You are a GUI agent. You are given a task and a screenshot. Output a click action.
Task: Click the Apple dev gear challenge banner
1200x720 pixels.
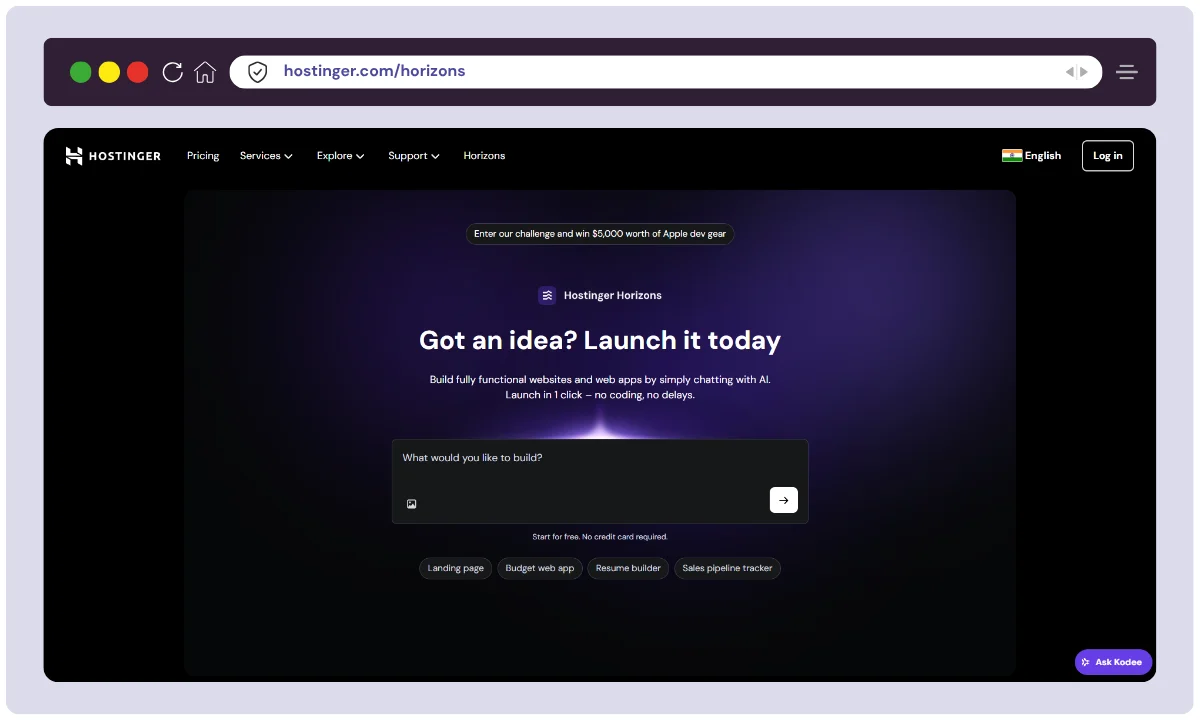600,234
